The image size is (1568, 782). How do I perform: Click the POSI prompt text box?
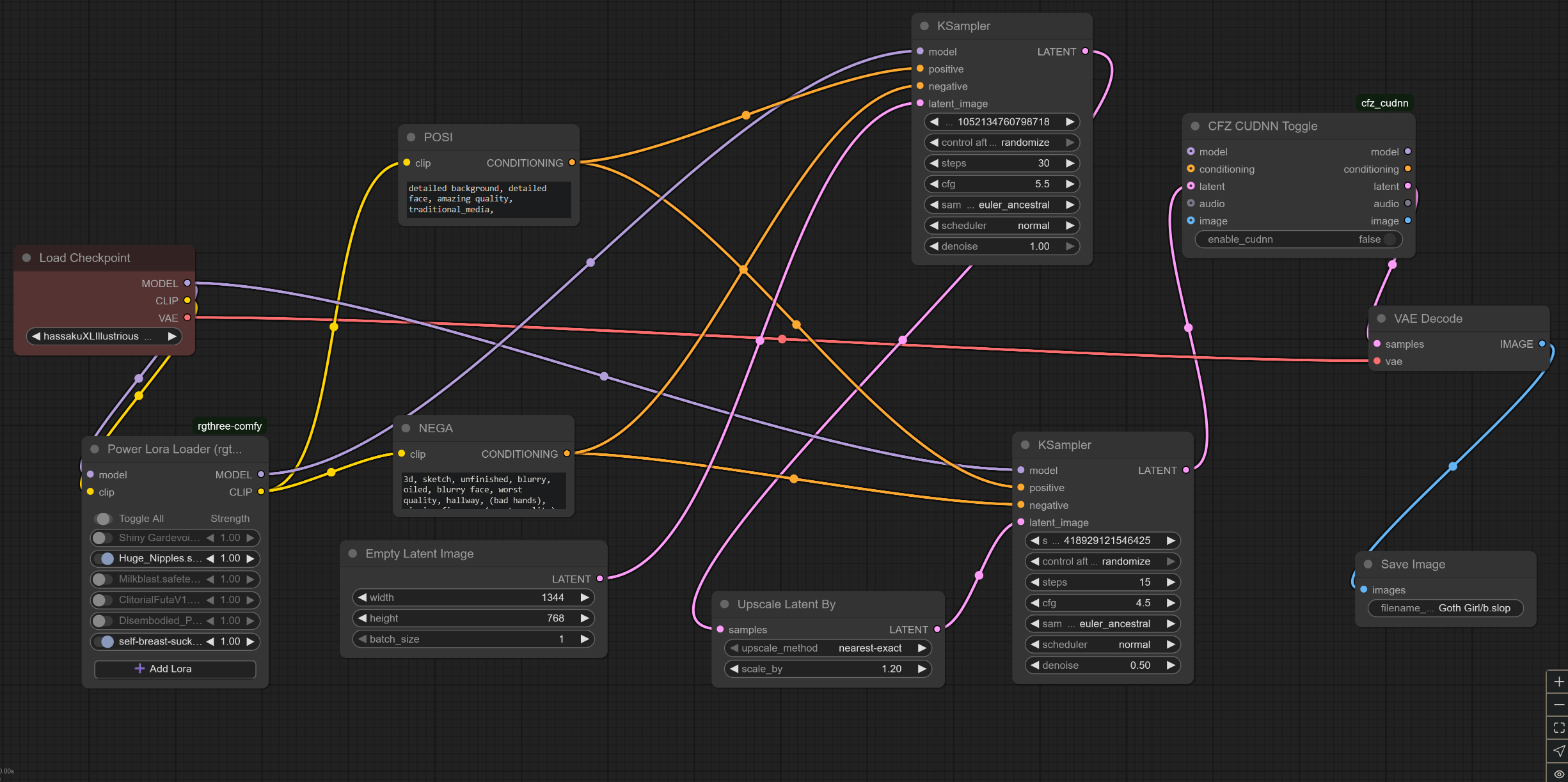488,199
